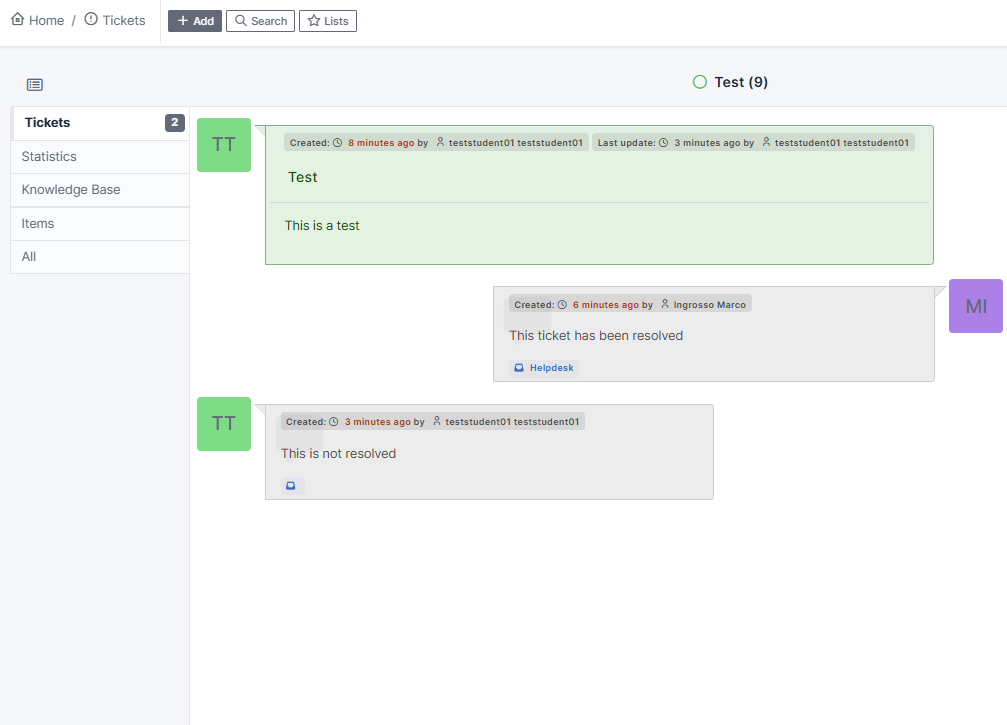The height and width of the screenshot is (725, 1007).
Task: Click the Home icon in breadcrumb
Action: (17, 20)
